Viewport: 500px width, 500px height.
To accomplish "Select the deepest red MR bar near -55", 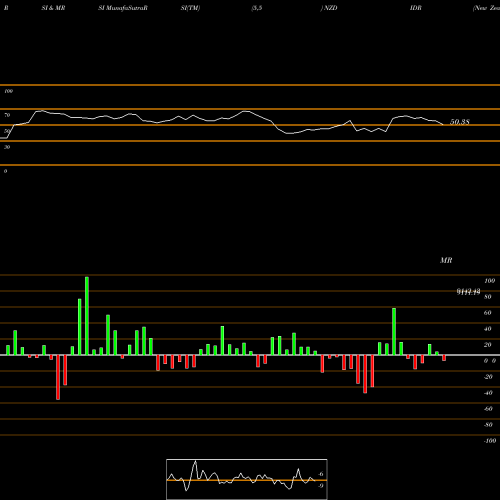I will (x=58, y=377).
